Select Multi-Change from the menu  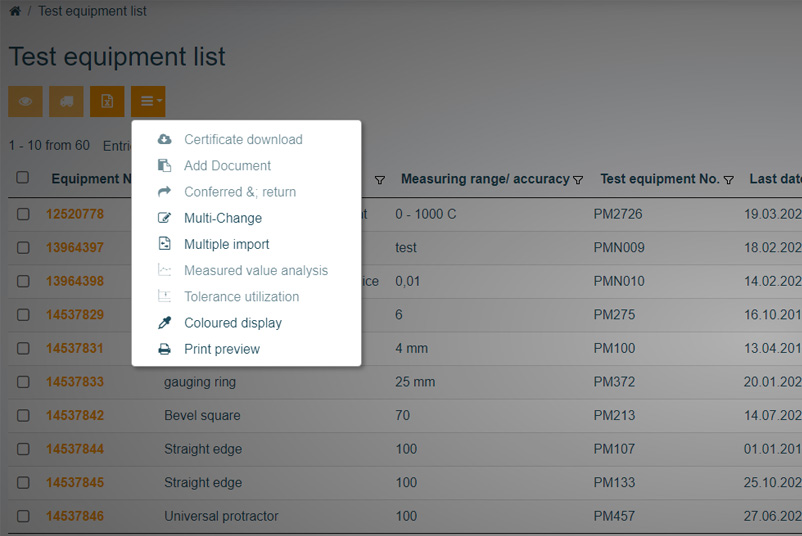[x=223, y=218]
